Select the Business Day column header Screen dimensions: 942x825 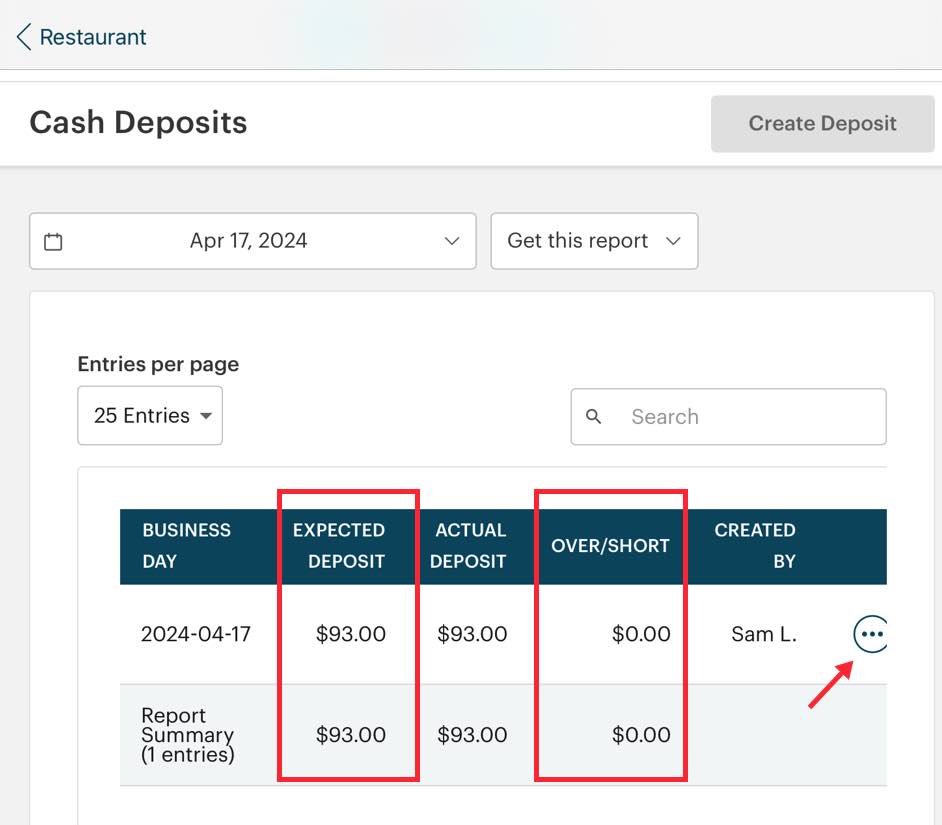pyautogui.click(x=185, y=546)
